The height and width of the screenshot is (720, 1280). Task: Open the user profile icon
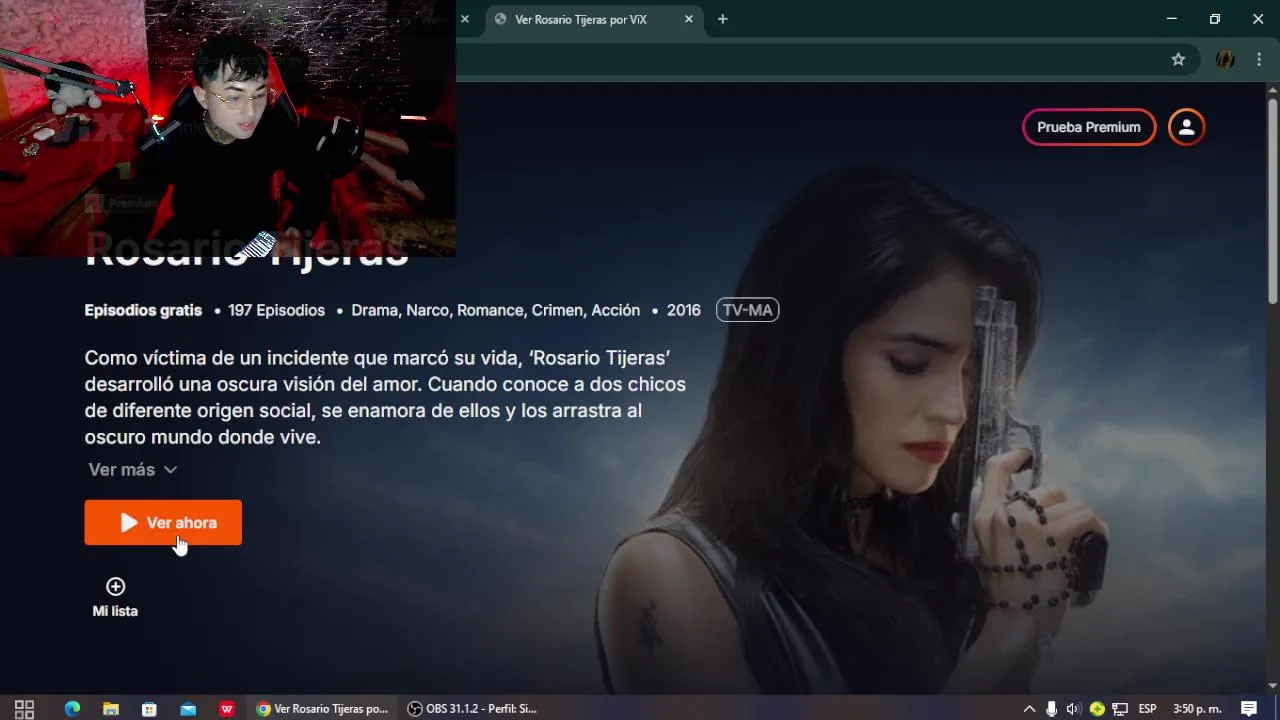pos(1187,127)
